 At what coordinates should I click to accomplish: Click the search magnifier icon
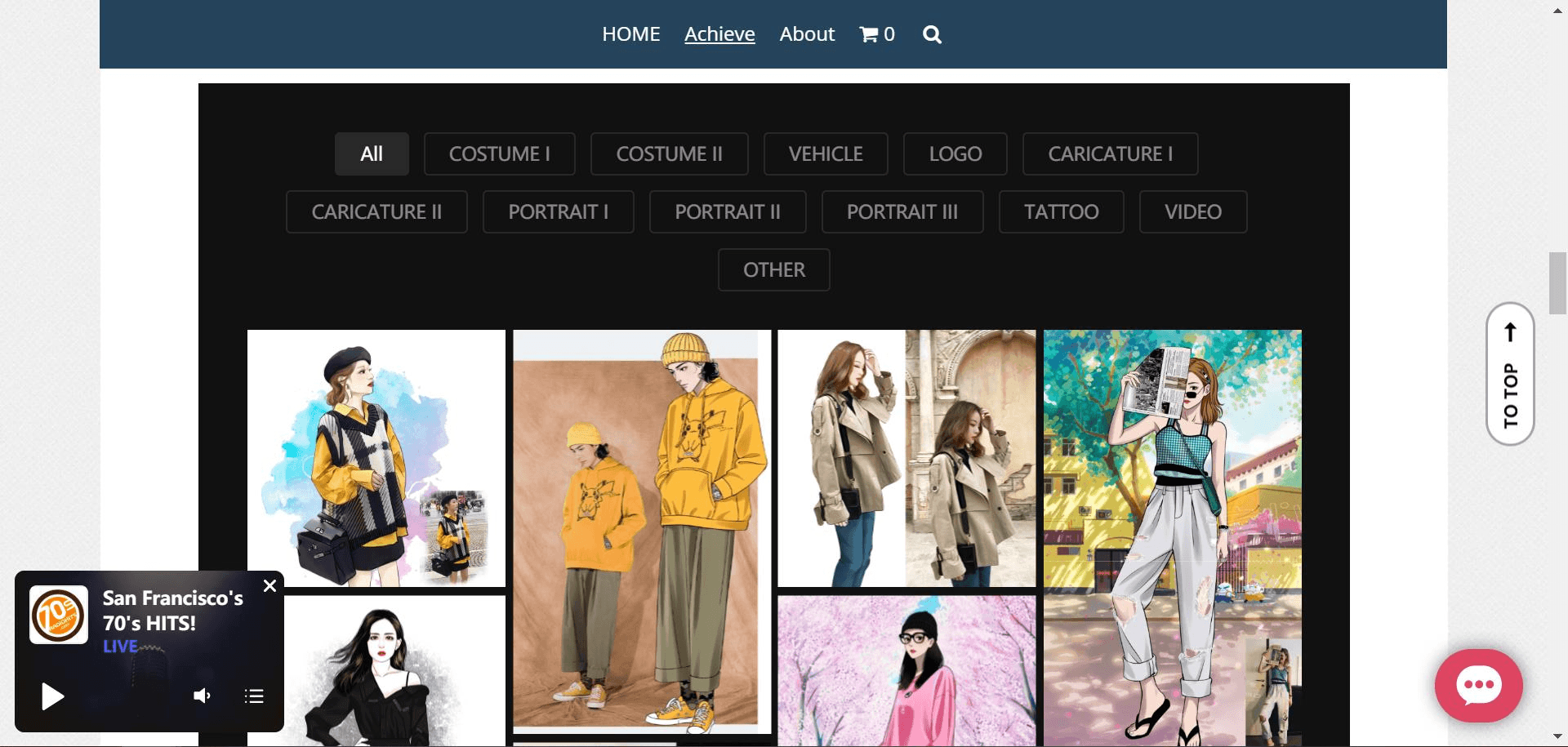(932, 34)
